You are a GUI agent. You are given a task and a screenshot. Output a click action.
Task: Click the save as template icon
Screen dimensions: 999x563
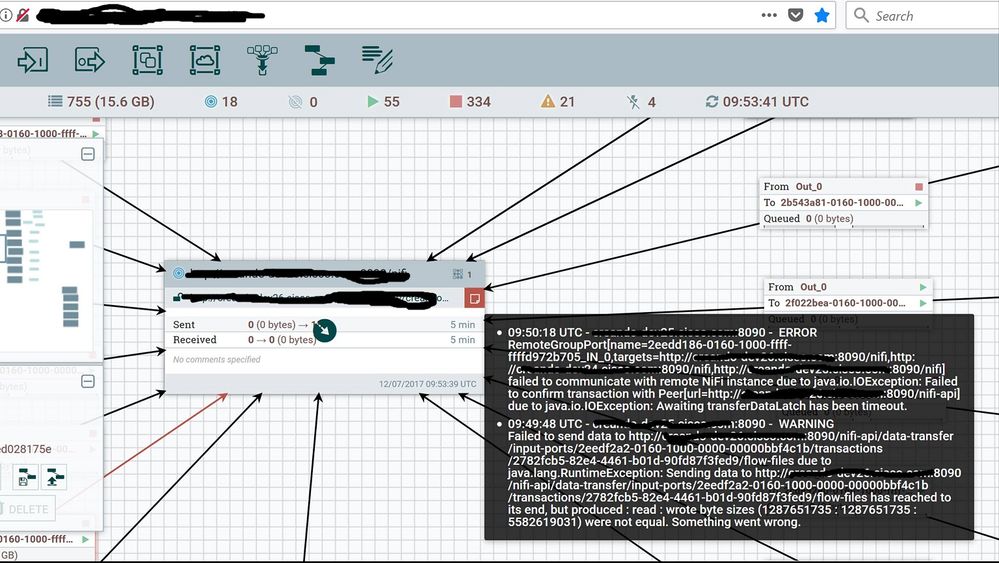[x=24, y=477]
